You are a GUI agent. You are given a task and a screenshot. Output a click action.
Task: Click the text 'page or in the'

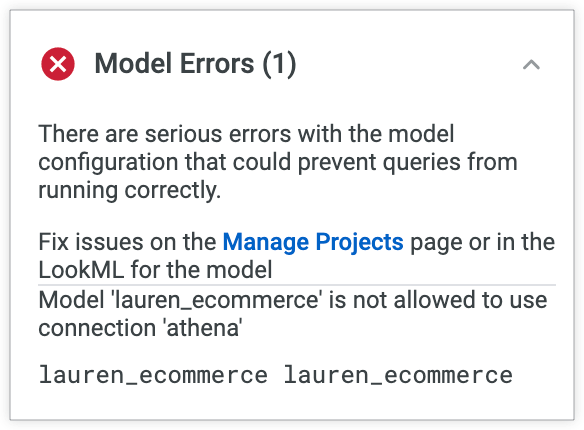coord(482,242)
